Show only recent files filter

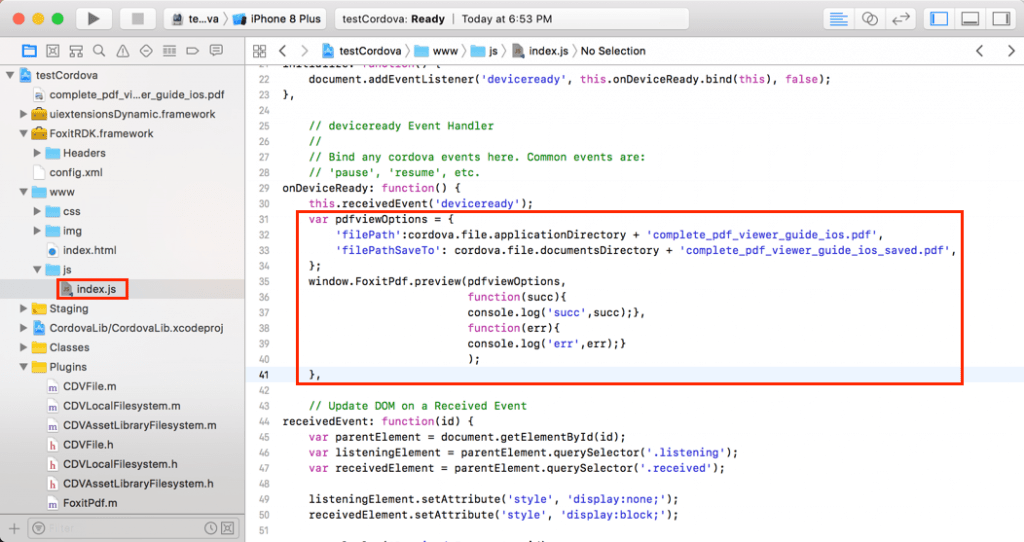click(x=210, y=528)
